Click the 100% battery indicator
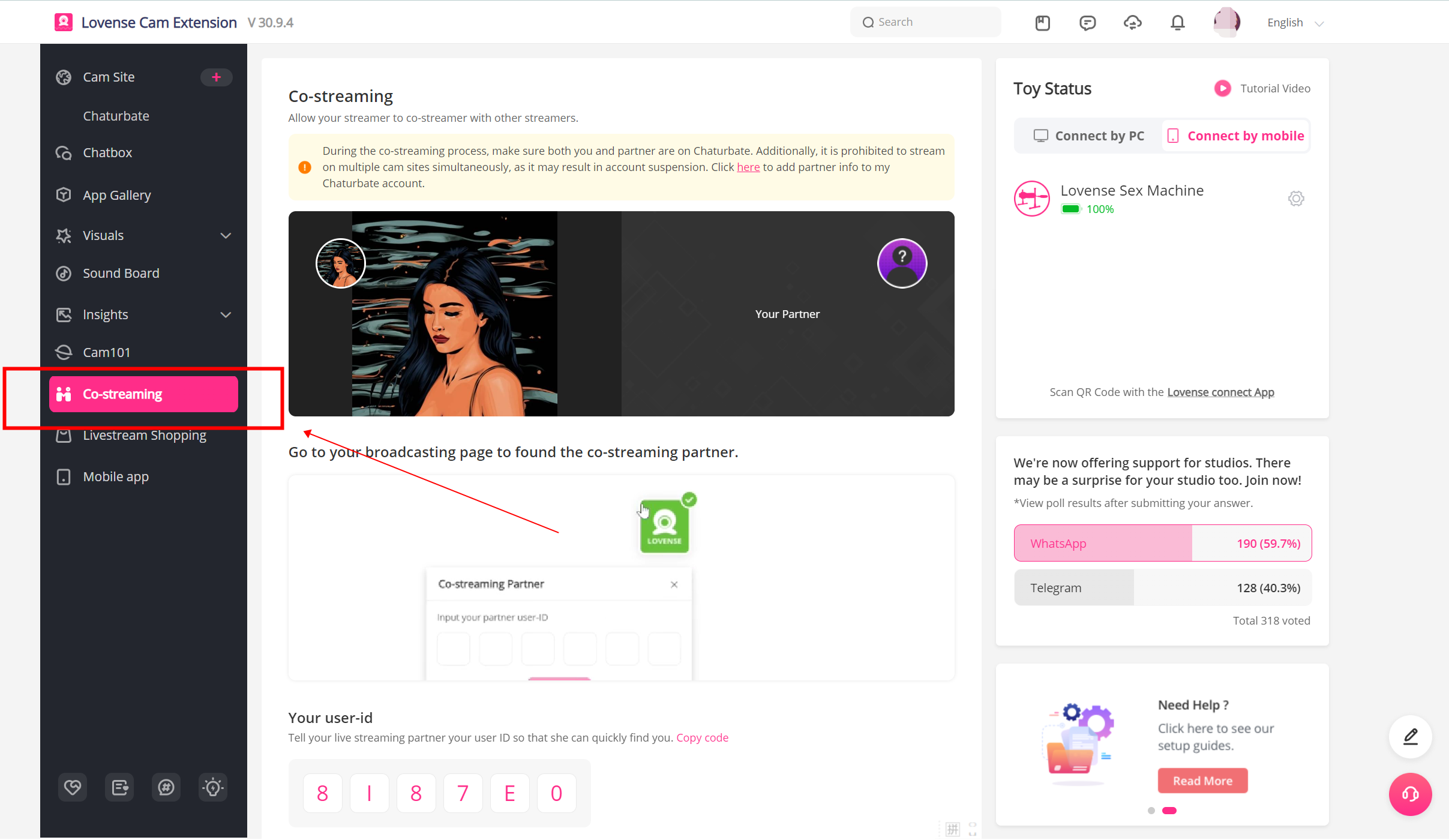Screen dimensions: 1449x840 1087,209
